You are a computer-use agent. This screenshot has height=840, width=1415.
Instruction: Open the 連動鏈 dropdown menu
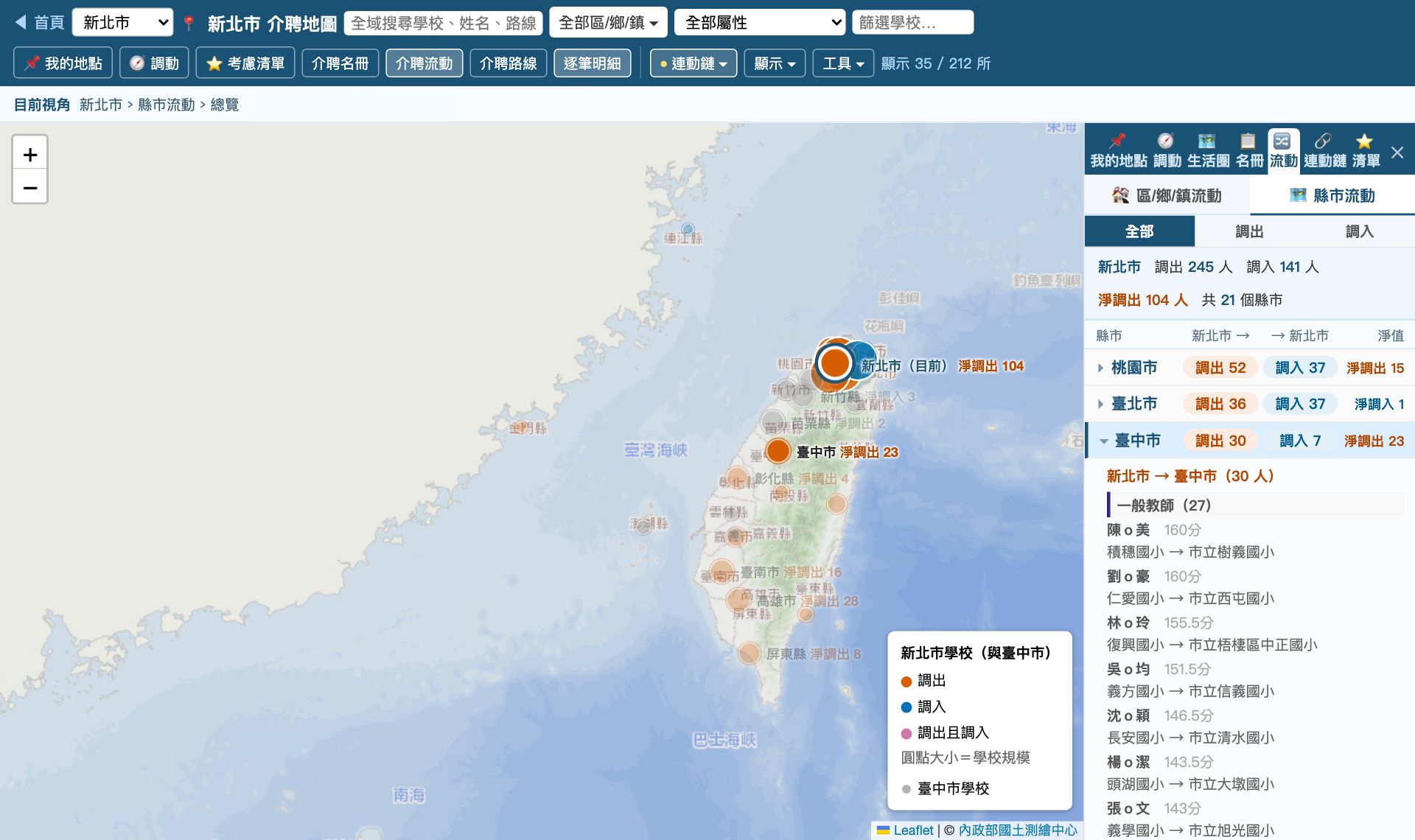pos(693,63)
